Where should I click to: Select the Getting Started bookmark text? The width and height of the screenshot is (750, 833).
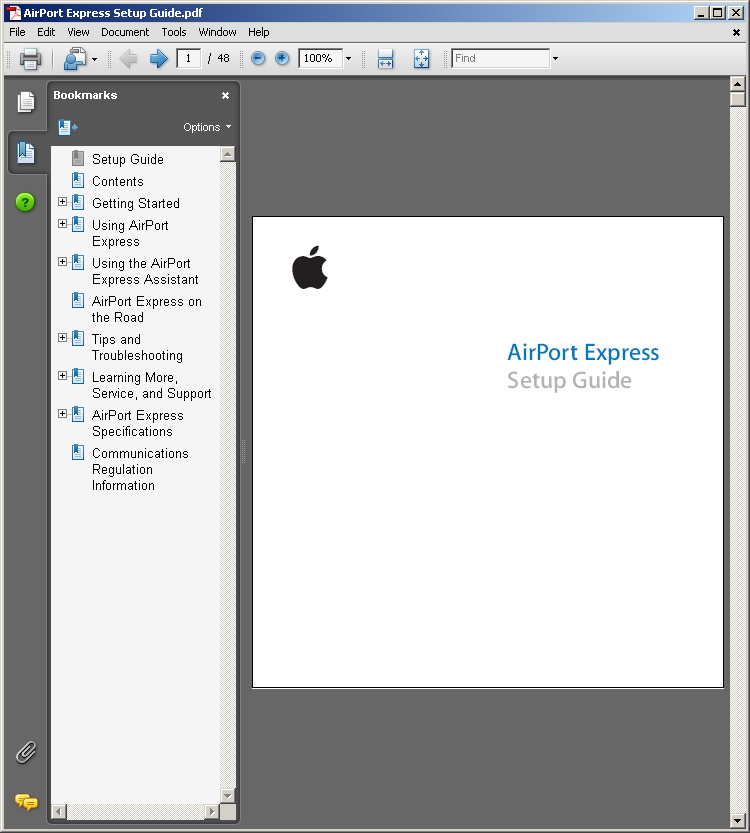[x=135, y=203]
